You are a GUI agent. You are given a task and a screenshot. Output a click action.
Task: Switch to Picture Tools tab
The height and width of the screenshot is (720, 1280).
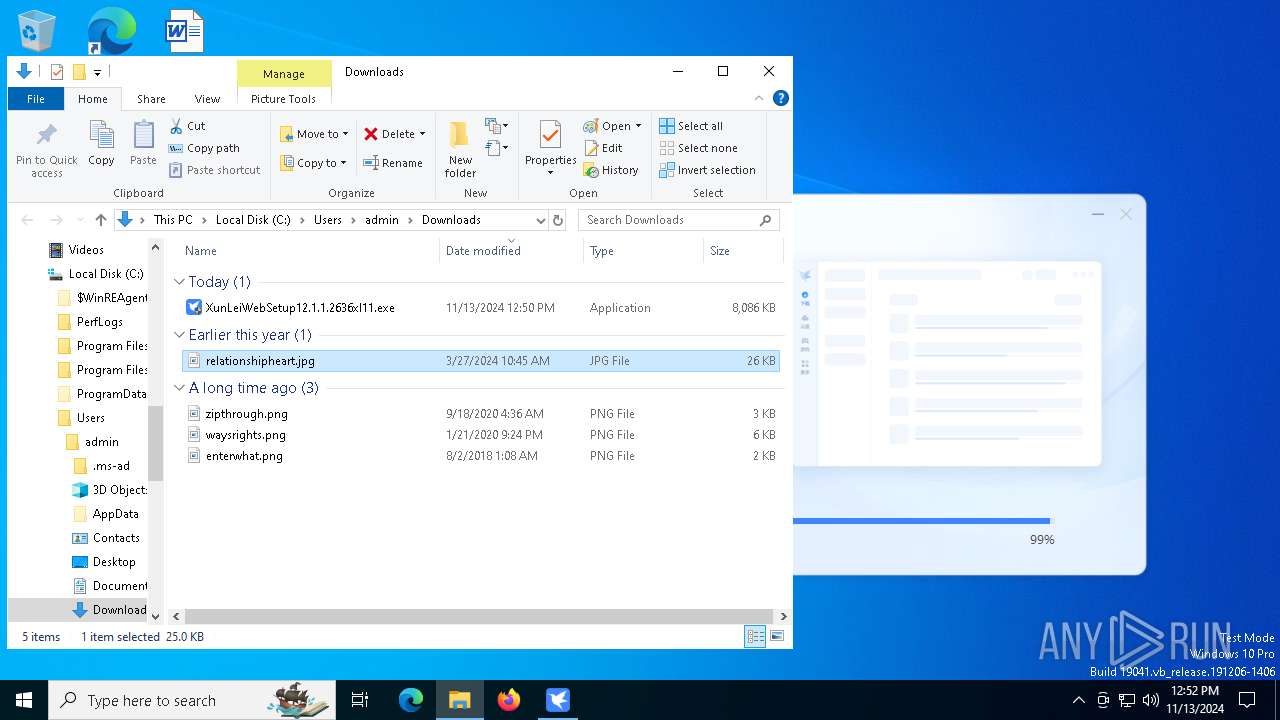click(283, 99)
